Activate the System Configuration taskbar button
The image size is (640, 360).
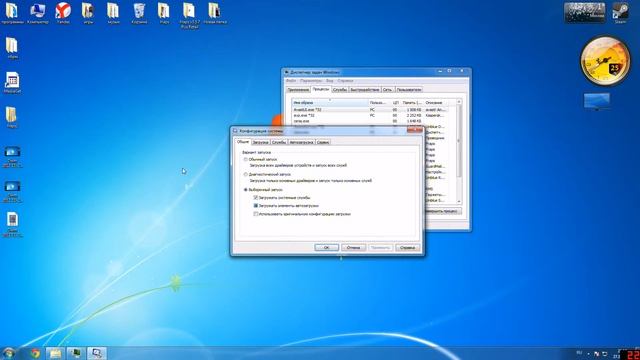pos(96,353)
